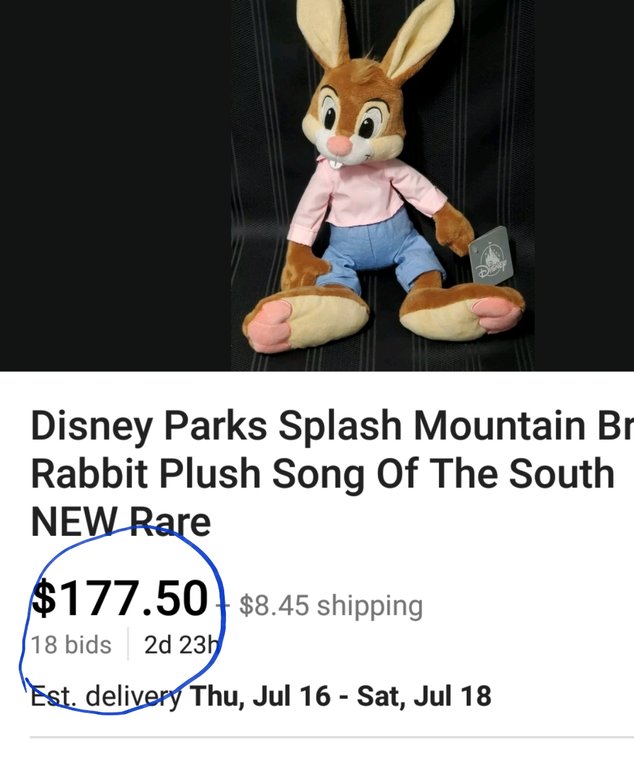Click the black background left of the plush
Image resolution: width=634 pixels, height=768 pixels.
pyautogui.click(x=120, y=185)
